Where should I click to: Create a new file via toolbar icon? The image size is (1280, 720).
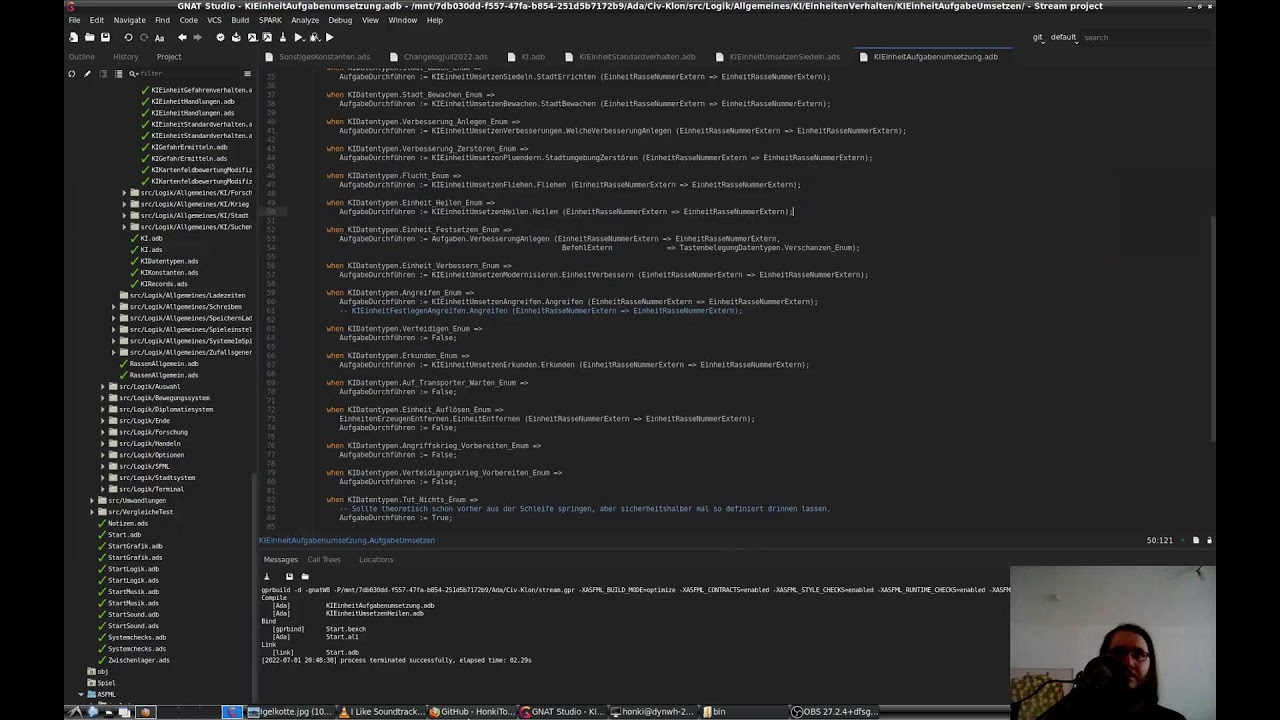tap(73, 37)
